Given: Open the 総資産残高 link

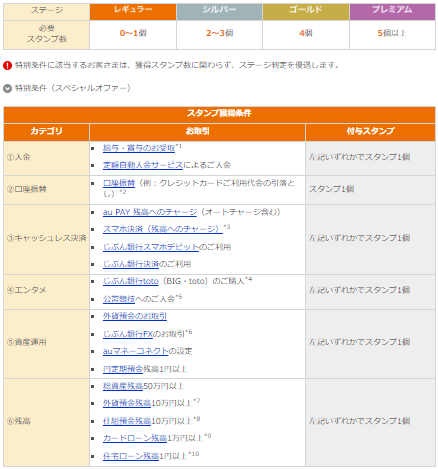Looking at the screenshot, I should click(x=123, y=386).
